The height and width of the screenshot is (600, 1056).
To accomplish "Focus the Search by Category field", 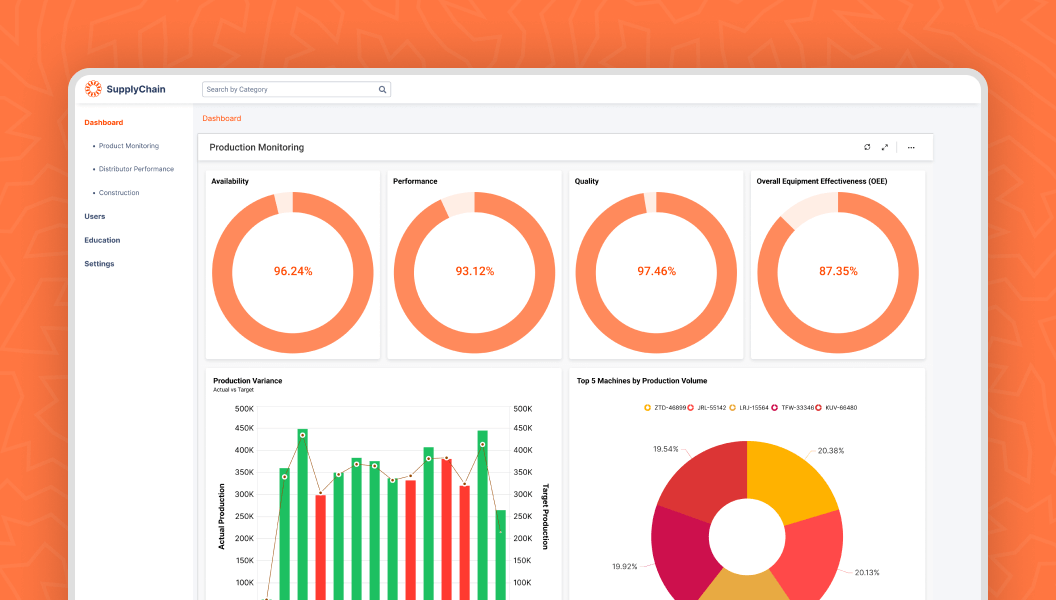I will [x=289, y=89].
